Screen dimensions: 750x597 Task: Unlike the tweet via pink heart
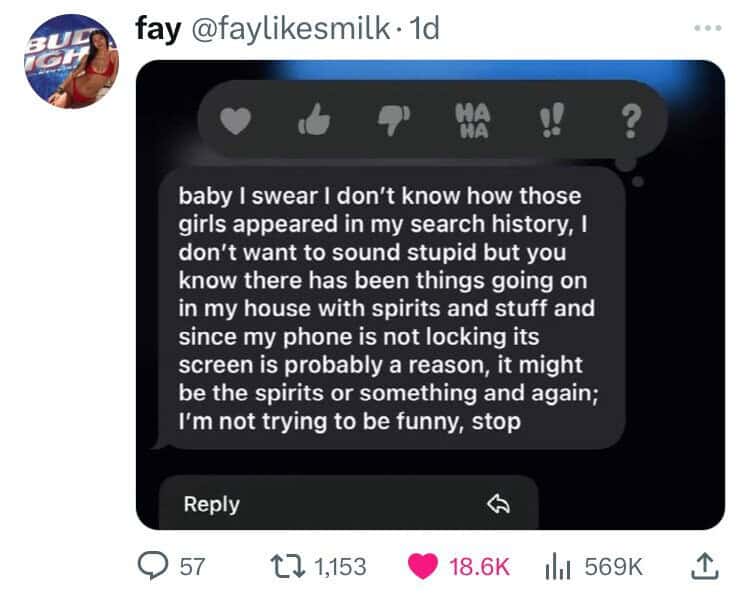coord(423,566)
